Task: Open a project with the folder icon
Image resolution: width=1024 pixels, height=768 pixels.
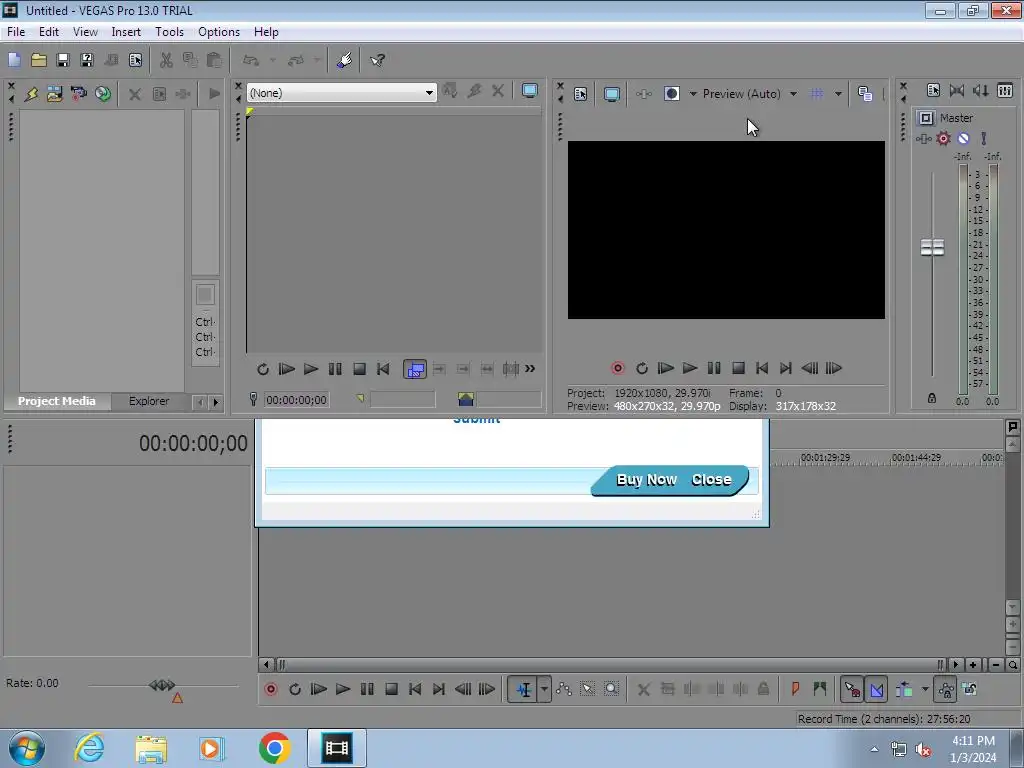Action: tap(39, 60)
